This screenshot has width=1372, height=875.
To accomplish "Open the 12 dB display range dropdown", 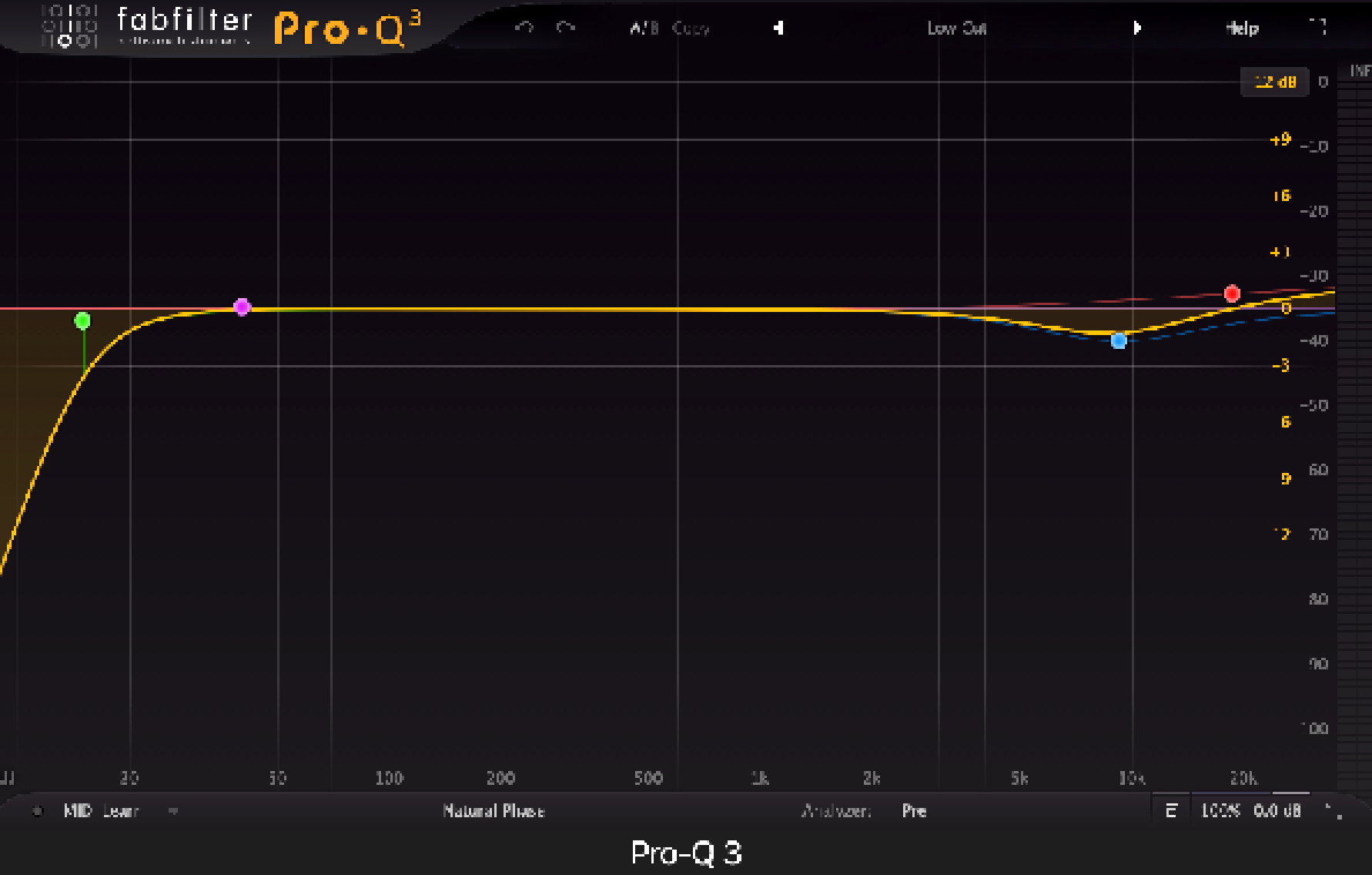I will pos(1275,82).
